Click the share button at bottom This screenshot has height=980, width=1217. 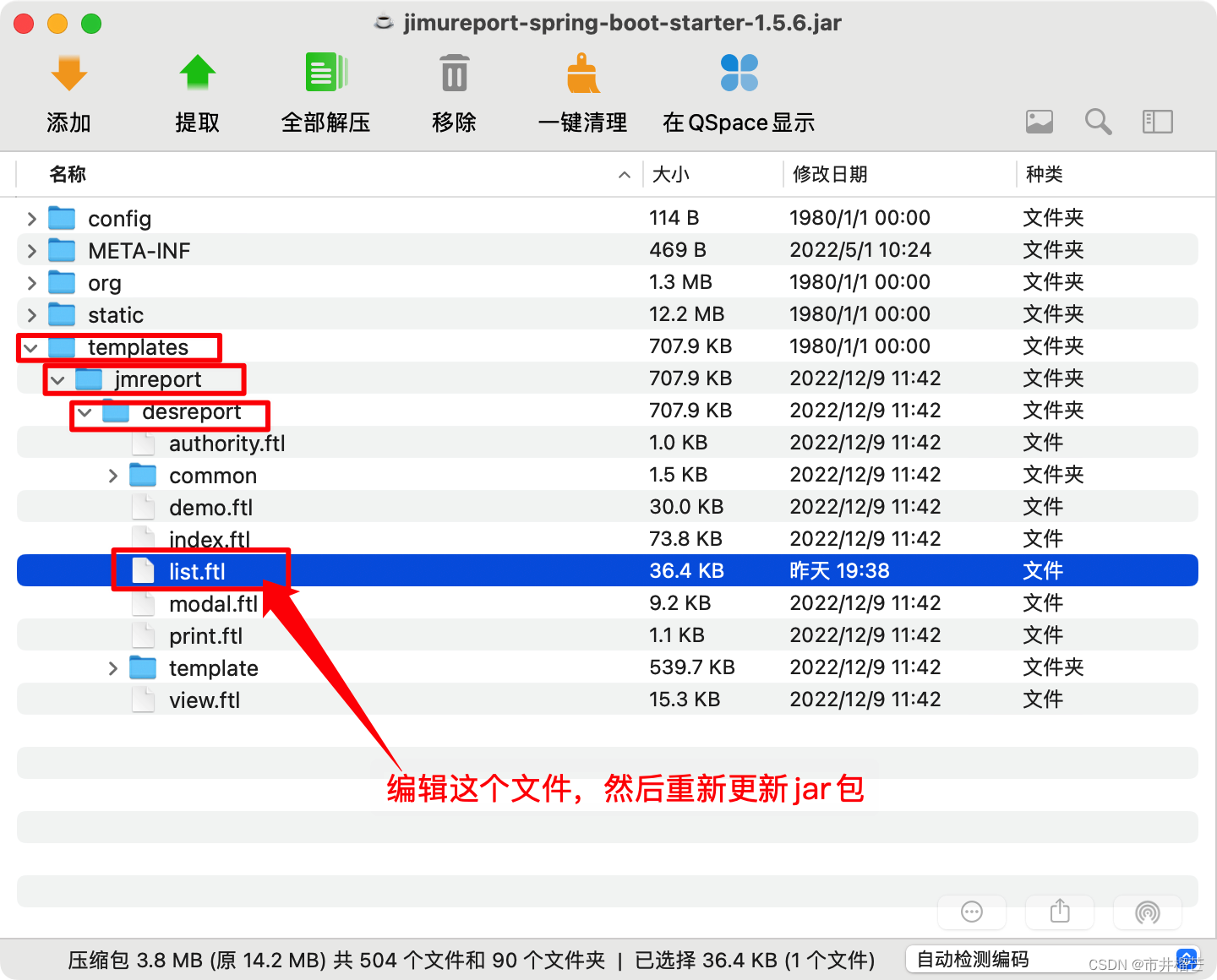pos(1060,912)
